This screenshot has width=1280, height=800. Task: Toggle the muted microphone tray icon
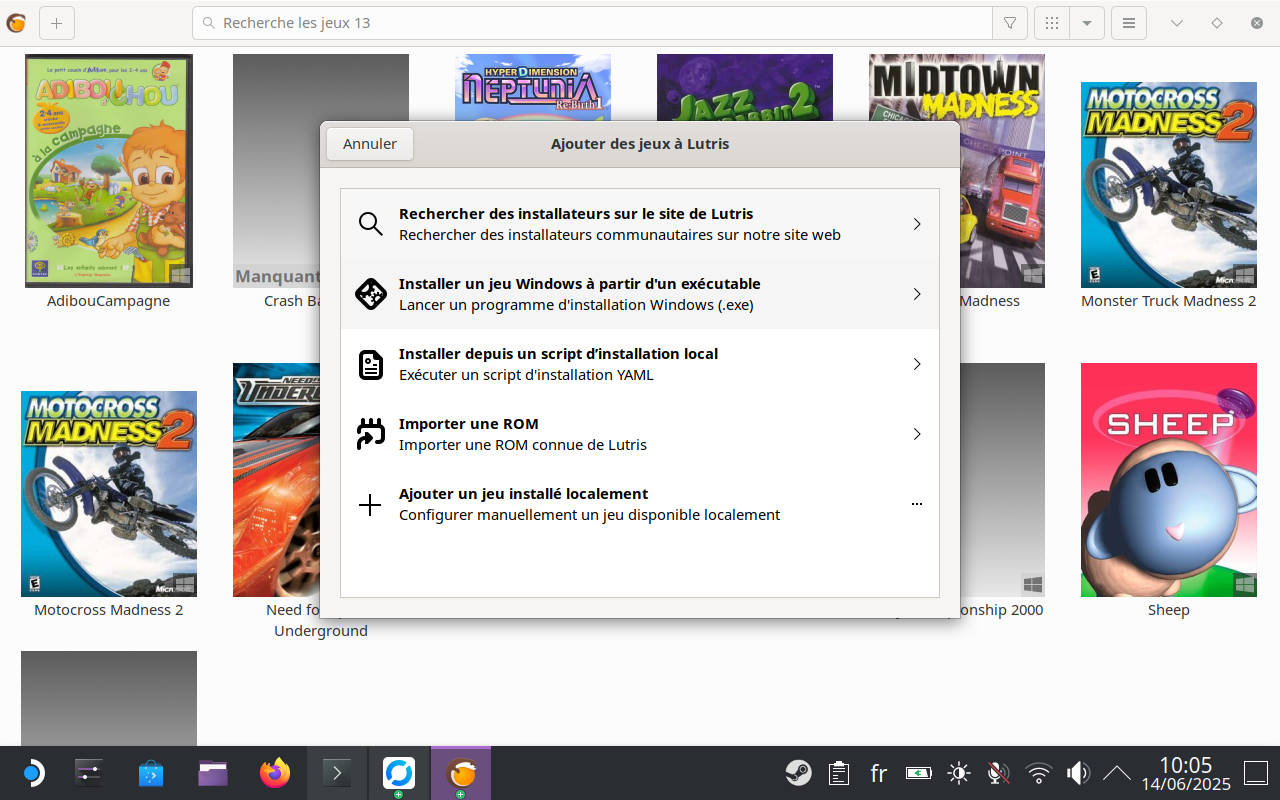pyautogui.click(x=998, y=773)
